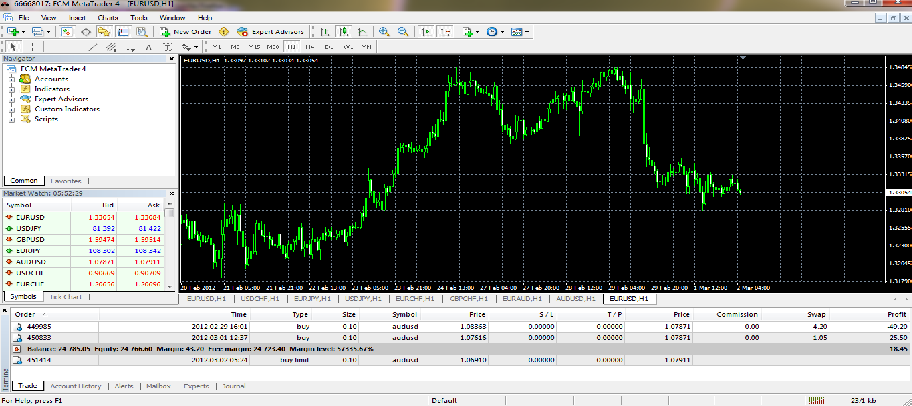Click the Expert Advisors button
Image resolution: width=912 pixels, height=406 pixels.
click(x=270, y=31)
